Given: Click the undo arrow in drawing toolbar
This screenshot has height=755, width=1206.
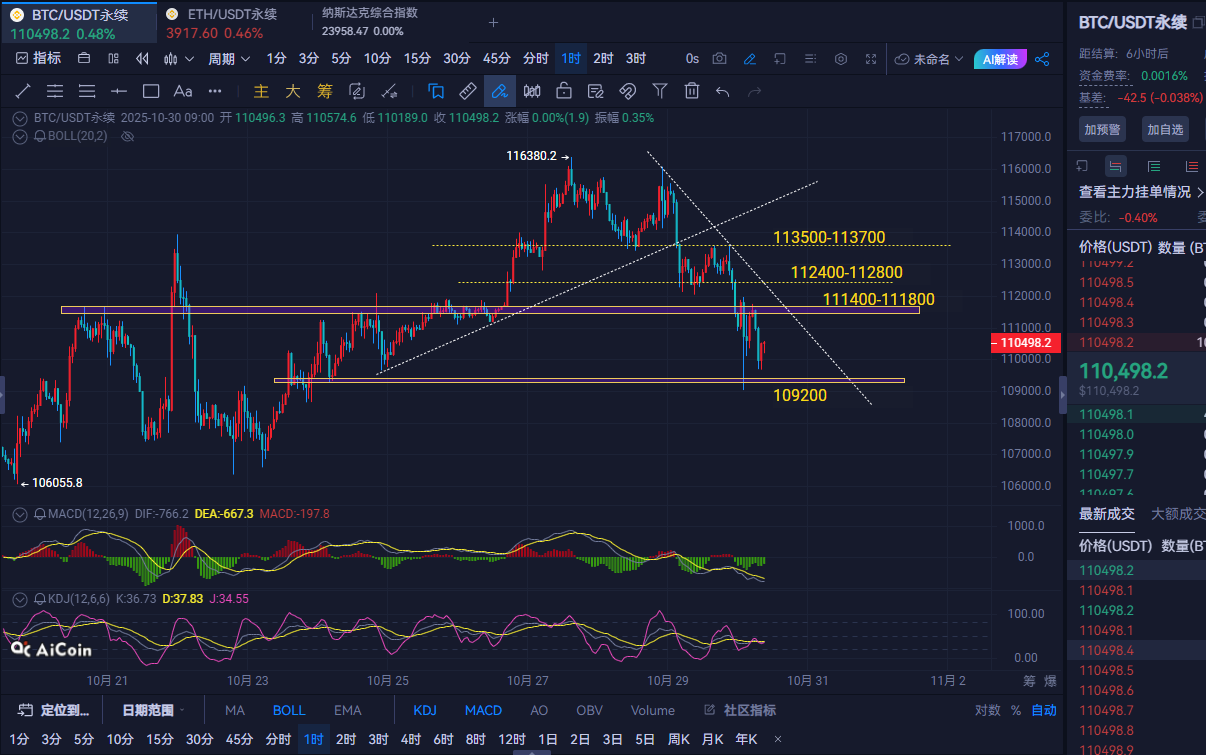Looking at the screenshot, I should coord(723,91).
